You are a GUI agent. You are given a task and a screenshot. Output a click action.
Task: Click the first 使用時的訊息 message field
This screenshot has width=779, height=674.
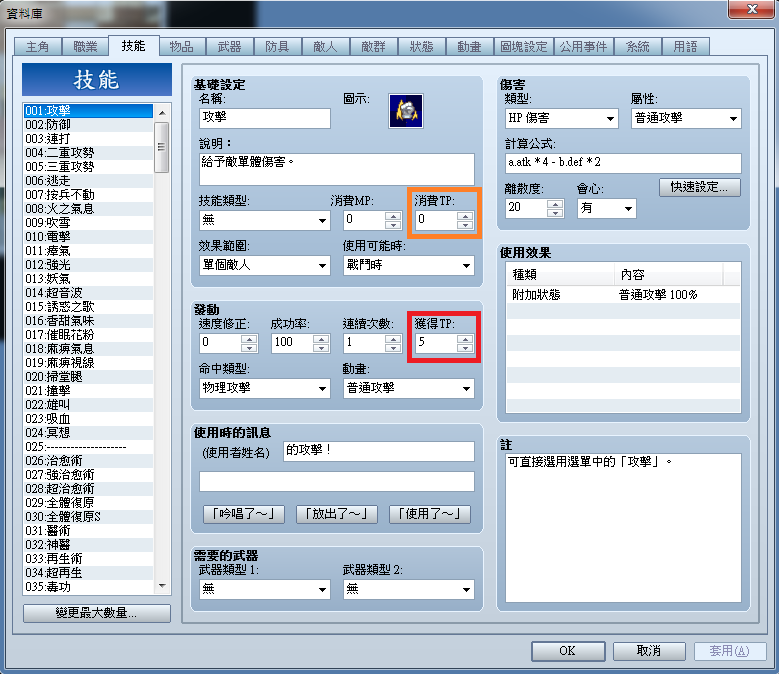click(379, 451)
